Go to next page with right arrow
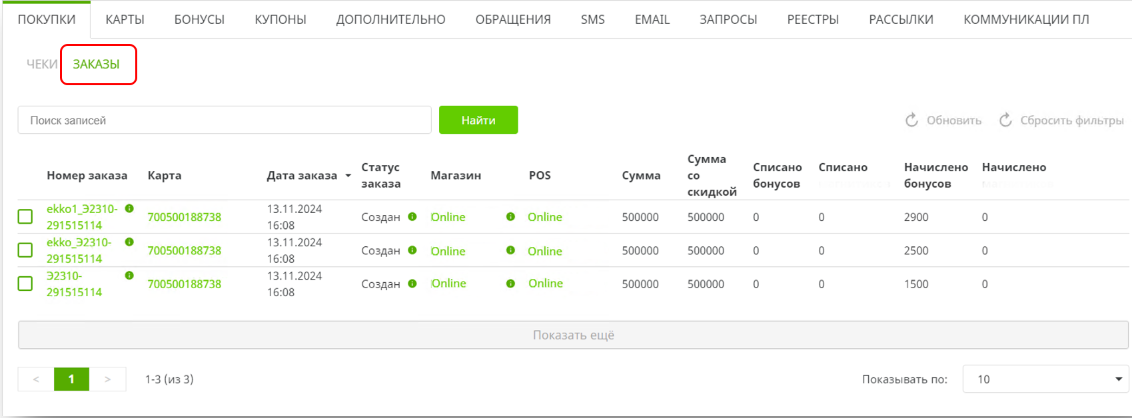This screenshot has width=1132, height=418. (108, 379)
